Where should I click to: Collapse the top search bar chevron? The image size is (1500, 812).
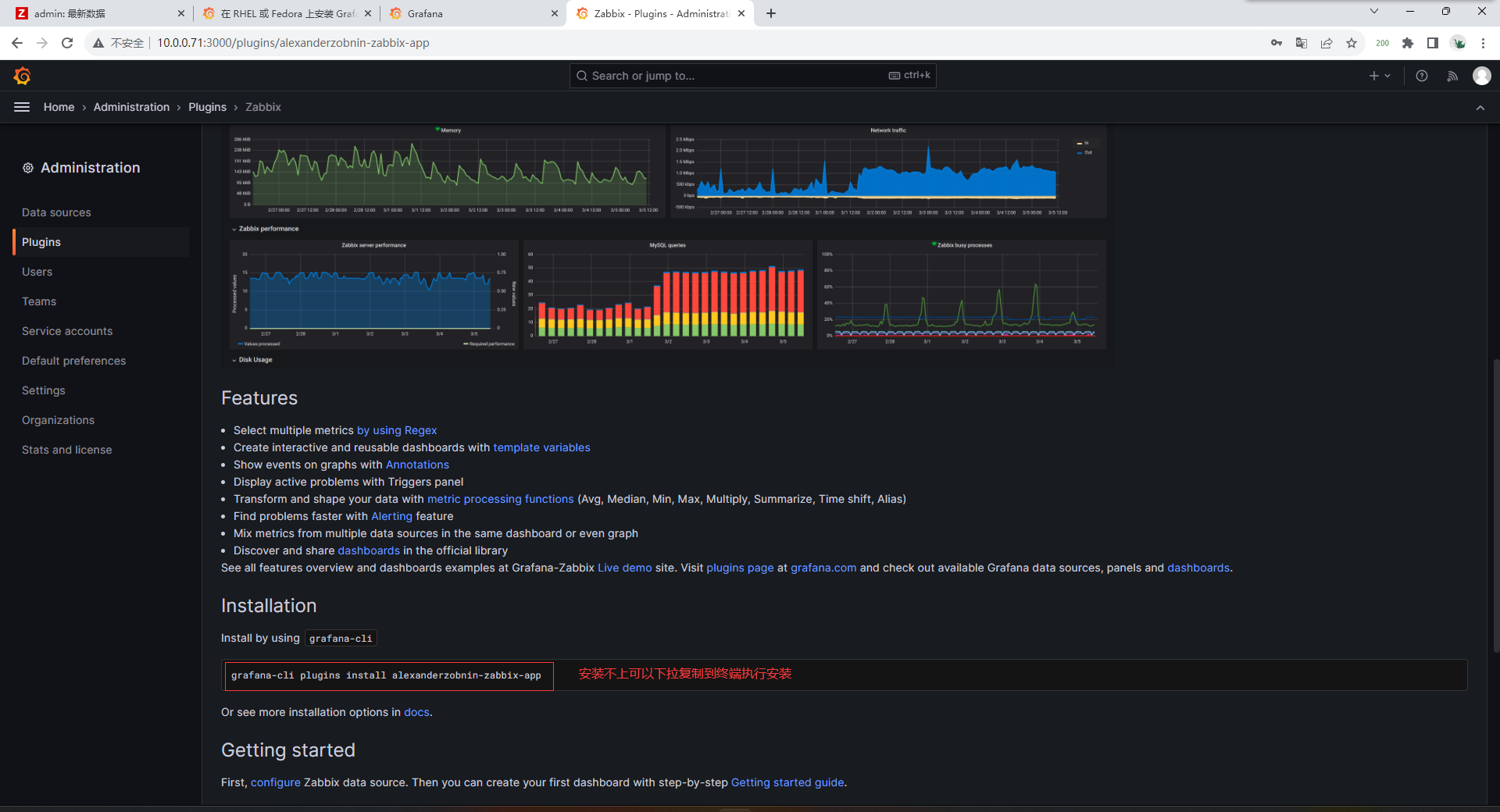[1480, 108]
